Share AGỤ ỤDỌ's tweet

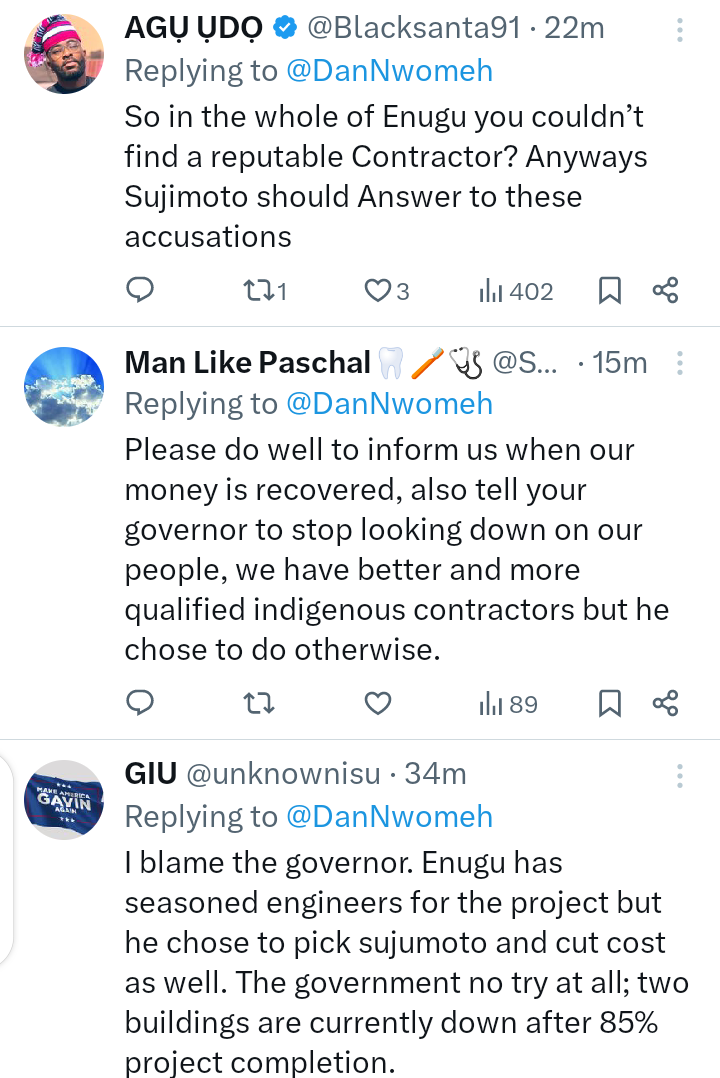666,290
